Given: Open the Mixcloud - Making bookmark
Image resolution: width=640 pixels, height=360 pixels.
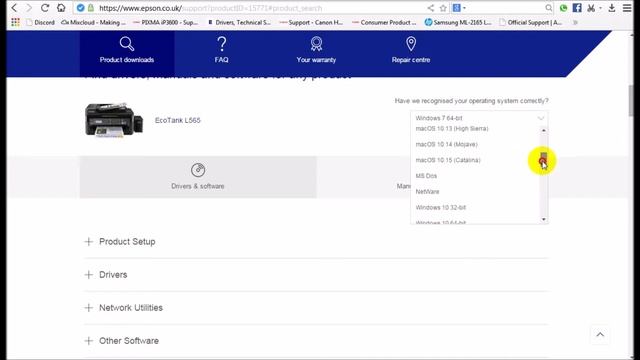Looking at the screenshot, I should [93, 22].
